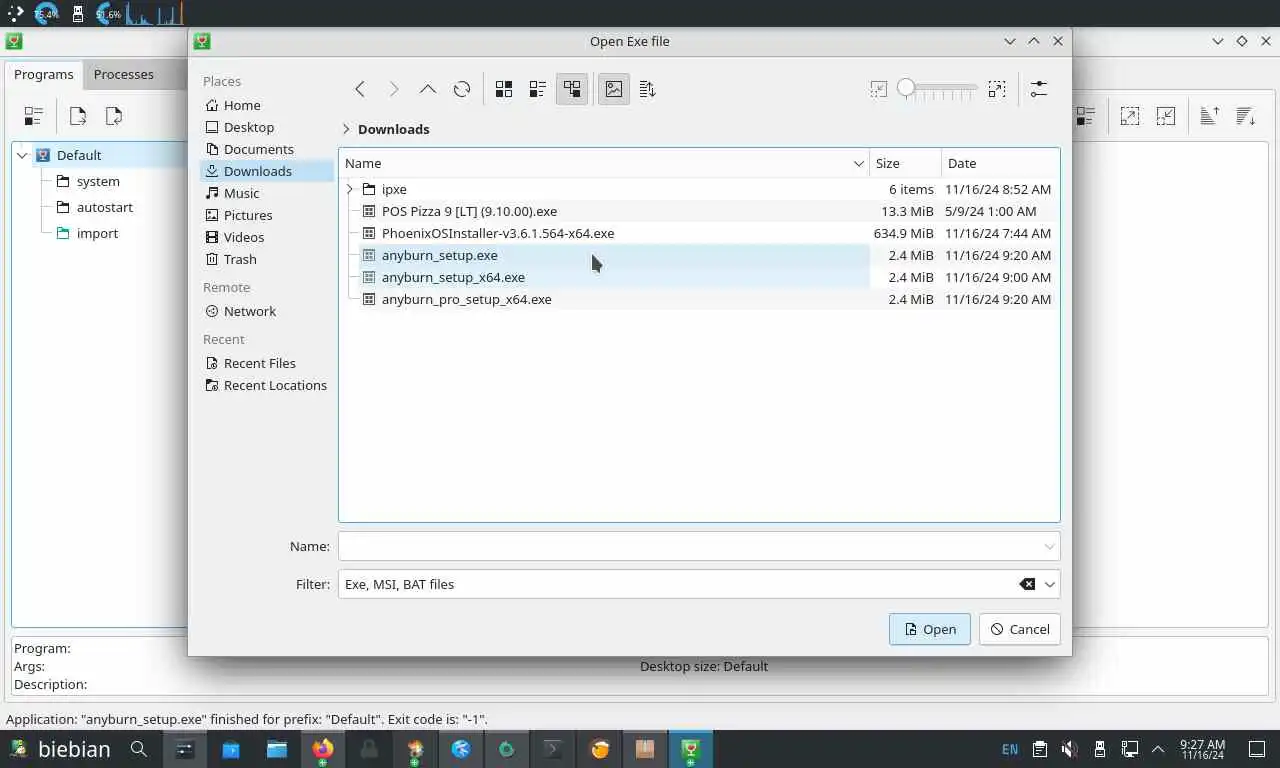This screenshot has height=768, width=1280.
Task: Toggle the file preview panel button
Action: [614, 89]
